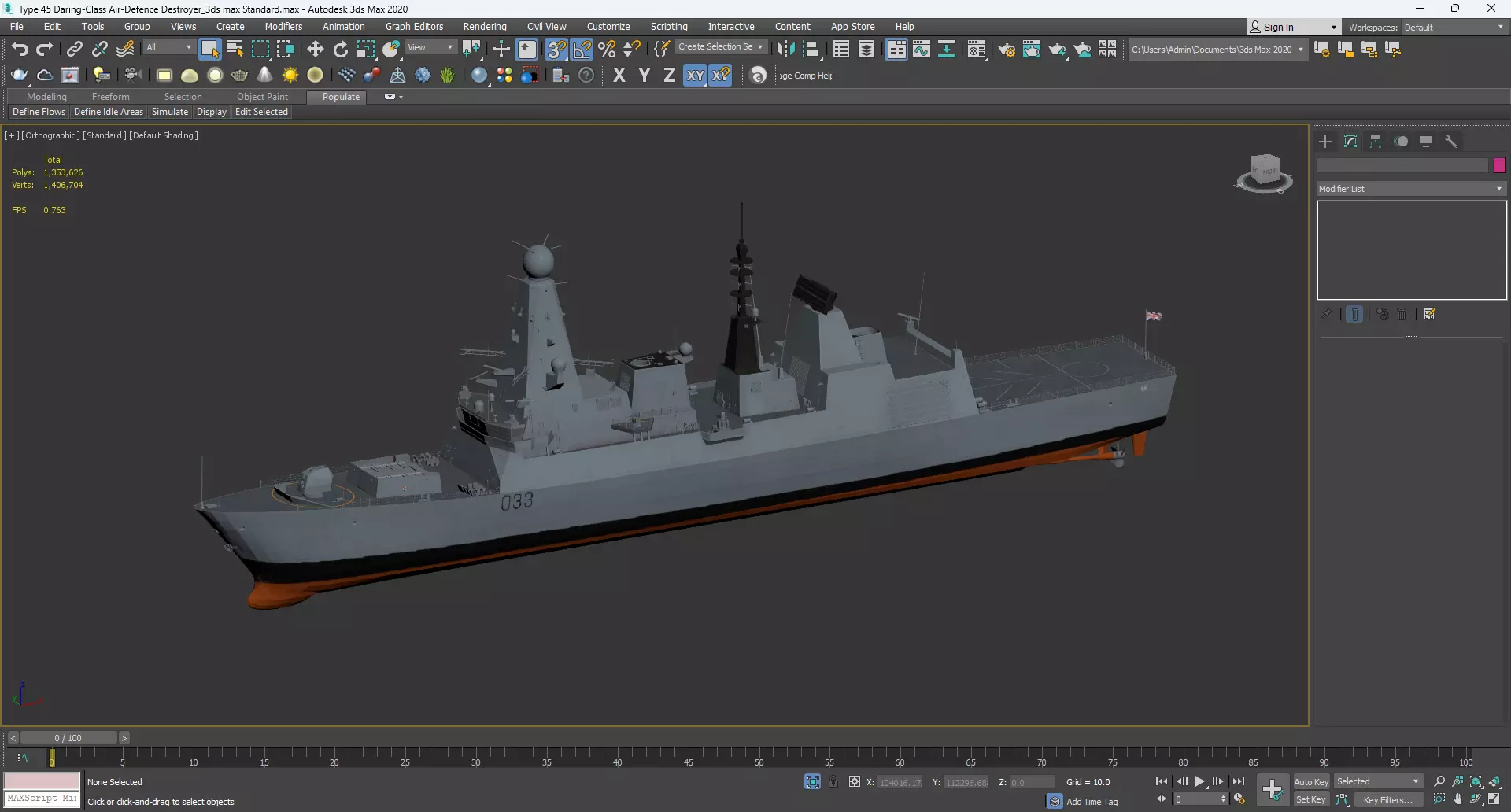Activate the Select Object tool
The width and height of the screenshot is (1511, 812).
tap(209, 50)
